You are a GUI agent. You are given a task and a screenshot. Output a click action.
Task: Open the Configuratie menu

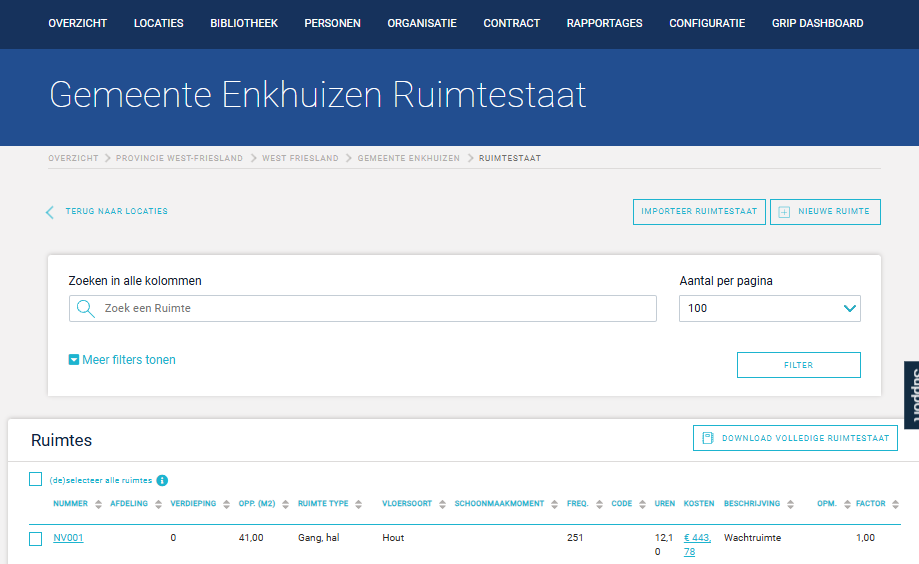(x=707, y=23)
